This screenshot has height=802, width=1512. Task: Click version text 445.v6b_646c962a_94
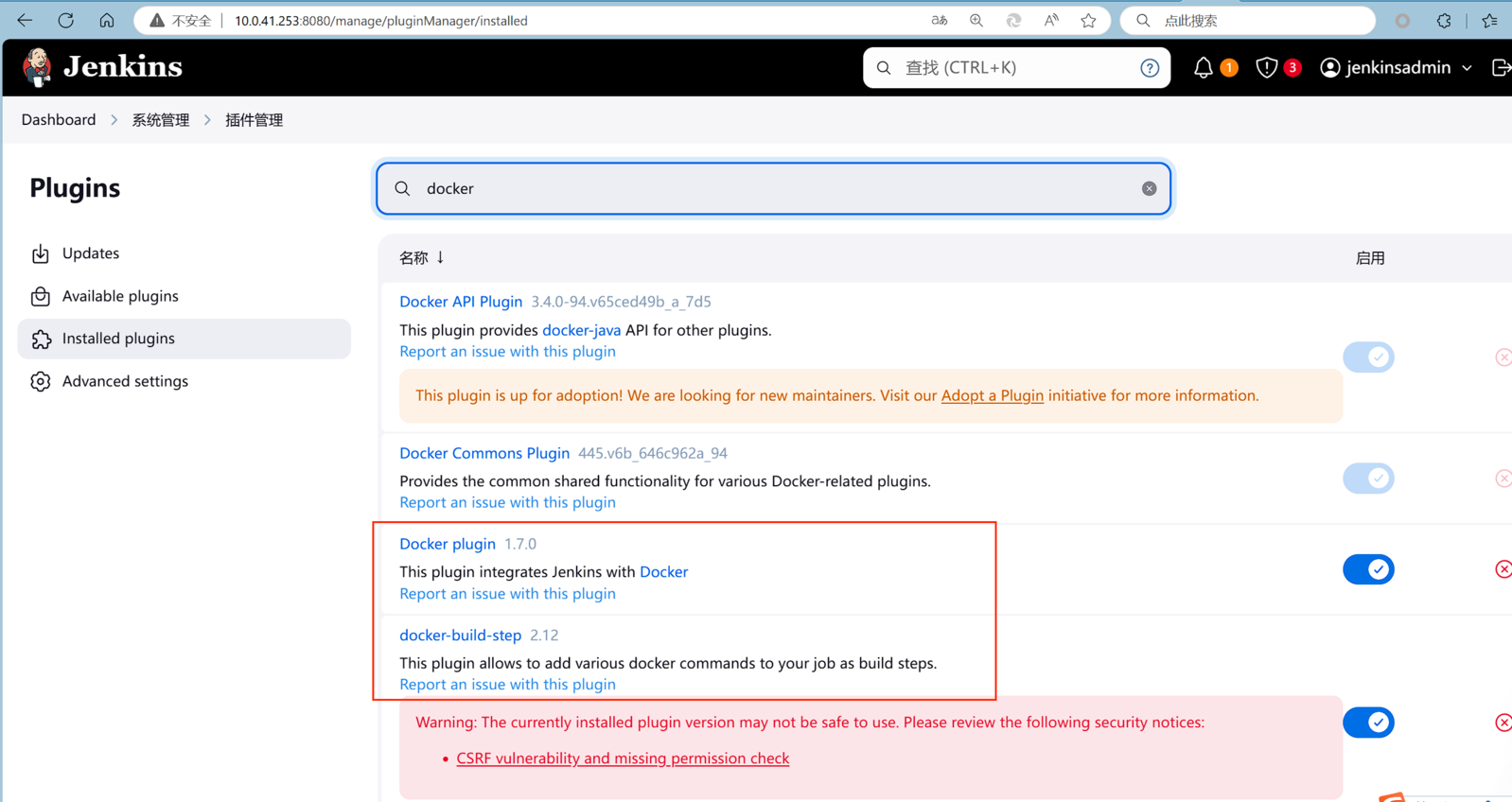[x=653, y=453]
